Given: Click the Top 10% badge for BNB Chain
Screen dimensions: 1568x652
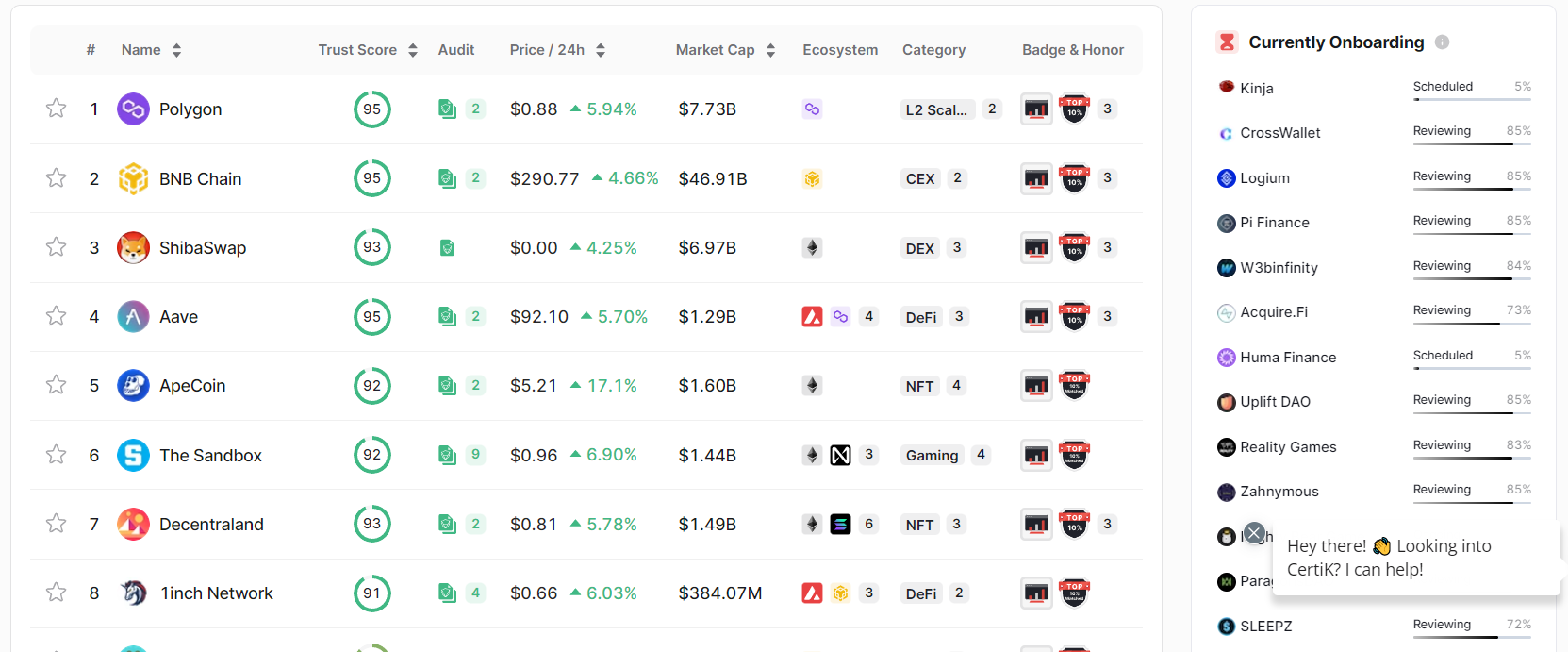Looking at the screenshot, I should [x=1074, y=177].
